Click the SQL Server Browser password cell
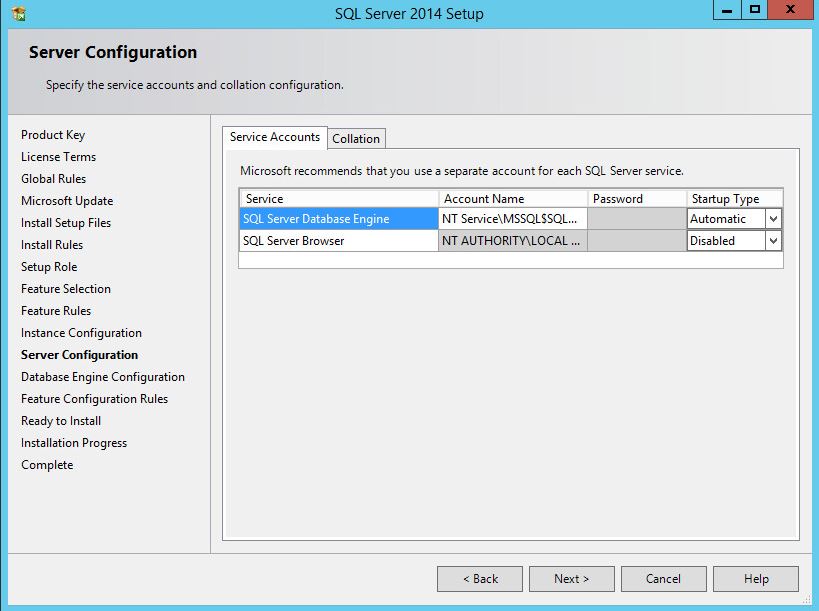This screenshot has width=819, height=611. (637, 241)
